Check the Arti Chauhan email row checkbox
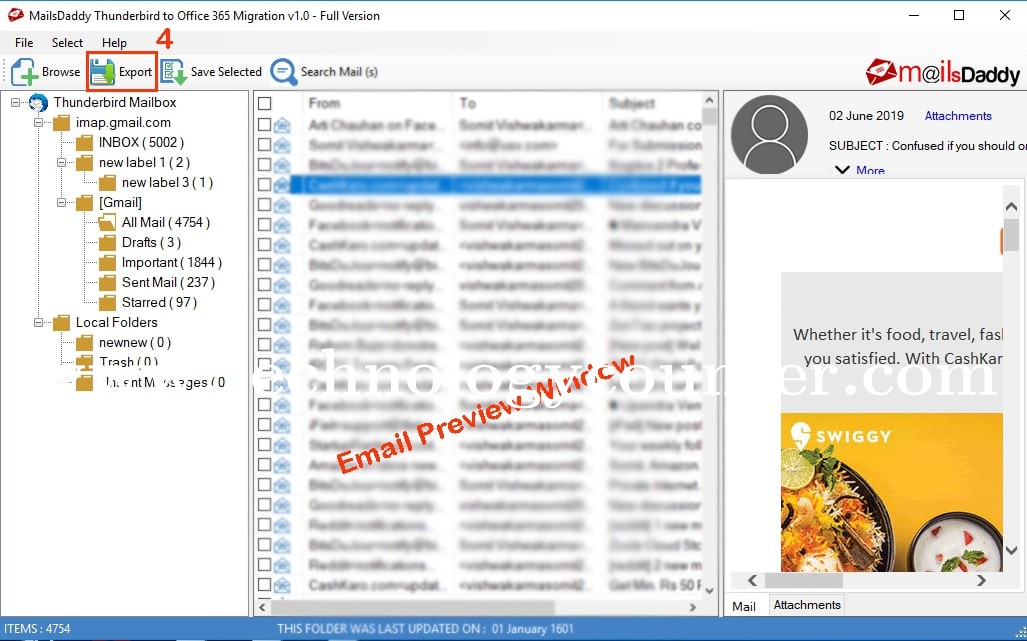Image resolution: width=1027 pixels, height=641 pixels. 265,124
